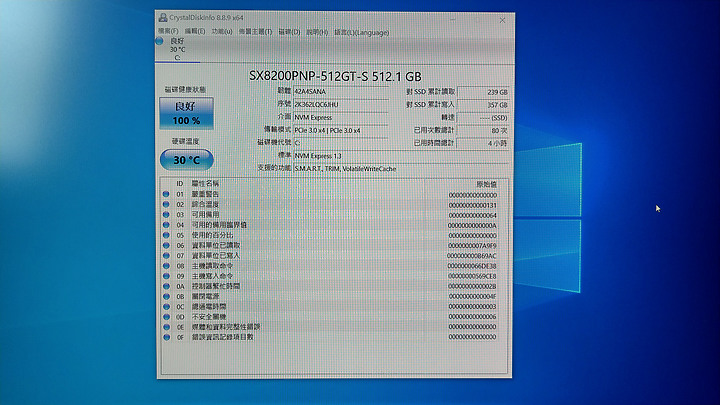Open the 佈景主題(T) menu
The image size is (720, 405).
(255, 32)
